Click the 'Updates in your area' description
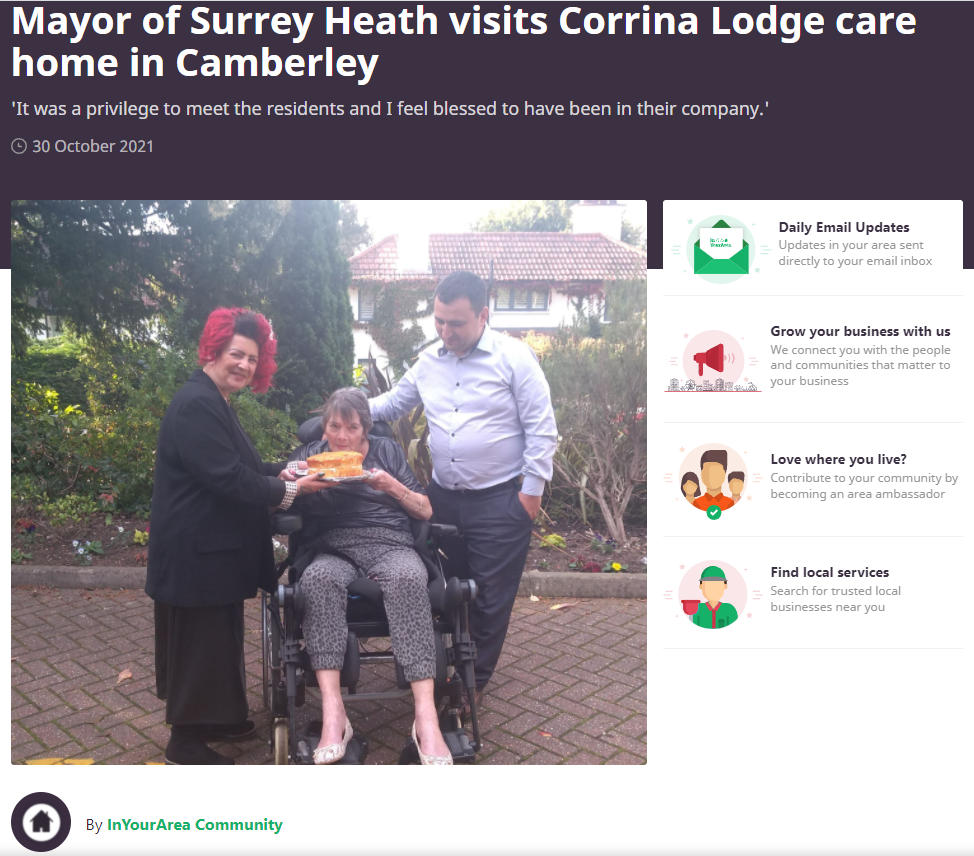The image size is (974, 856). pos(855,253)
